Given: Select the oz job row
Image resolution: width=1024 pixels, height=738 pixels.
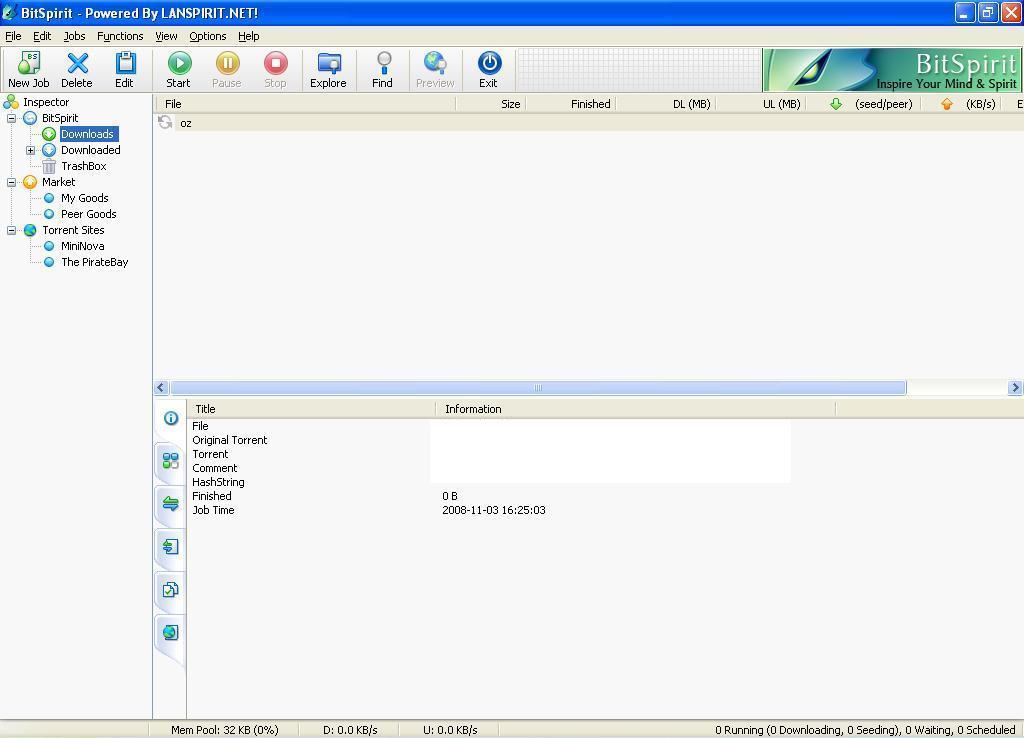Looking at the screenshot, I should pyautogui.click(x=589, y=123).
